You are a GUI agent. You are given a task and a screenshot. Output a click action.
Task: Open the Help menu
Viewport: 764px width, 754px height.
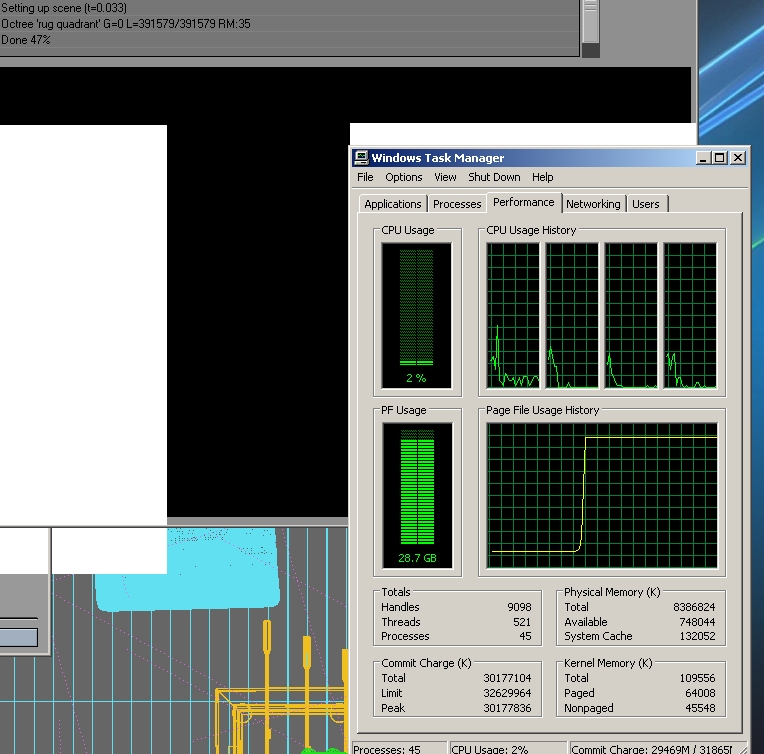(542, 177)
